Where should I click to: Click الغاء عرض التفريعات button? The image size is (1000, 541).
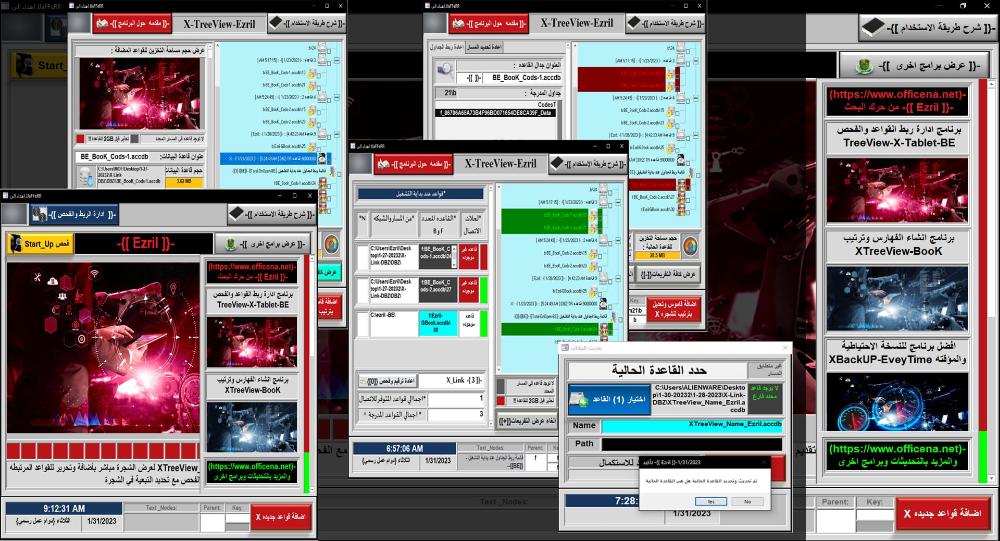tap(527, 422)
